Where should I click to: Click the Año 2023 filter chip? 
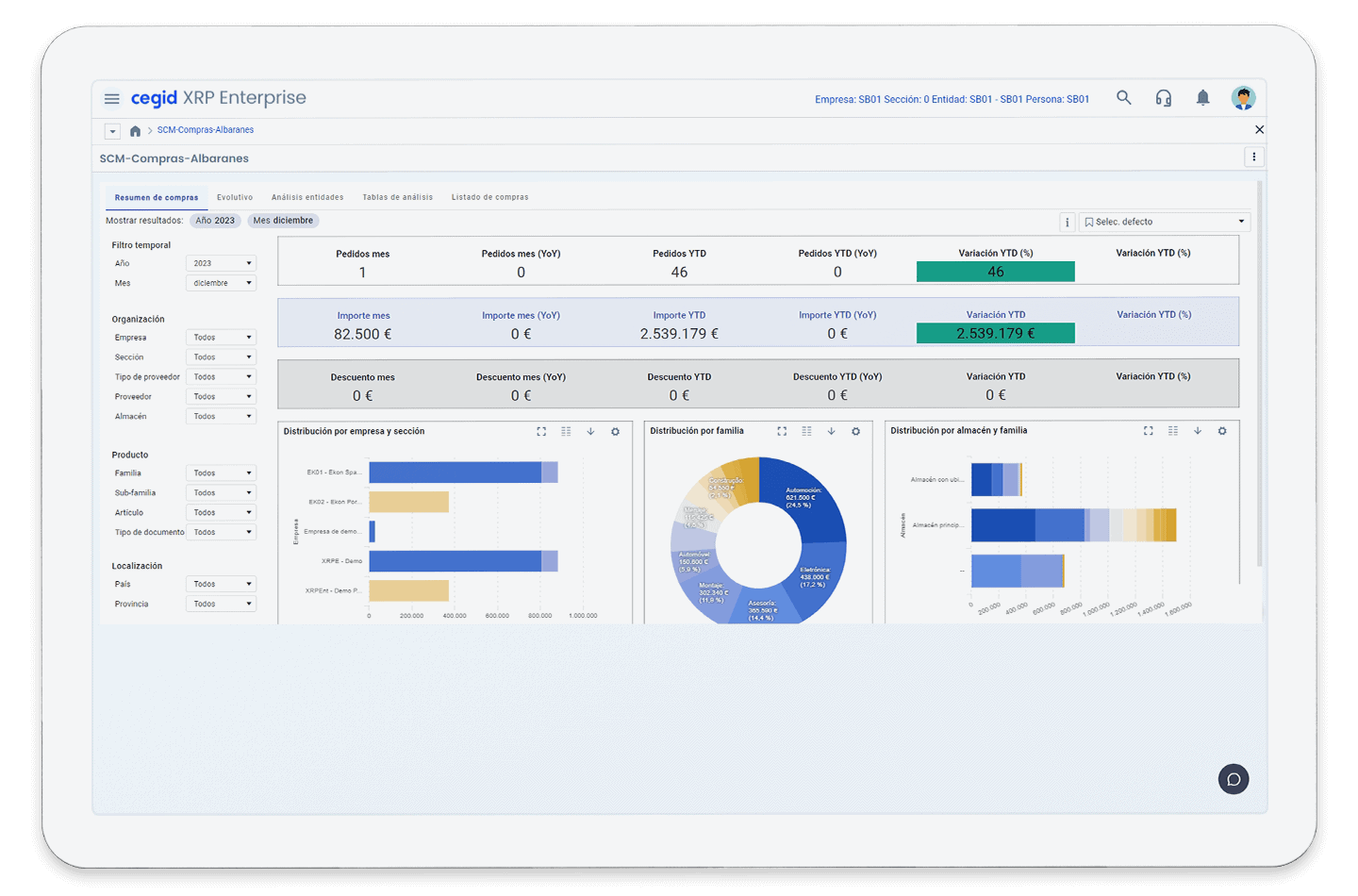[215, 221]
